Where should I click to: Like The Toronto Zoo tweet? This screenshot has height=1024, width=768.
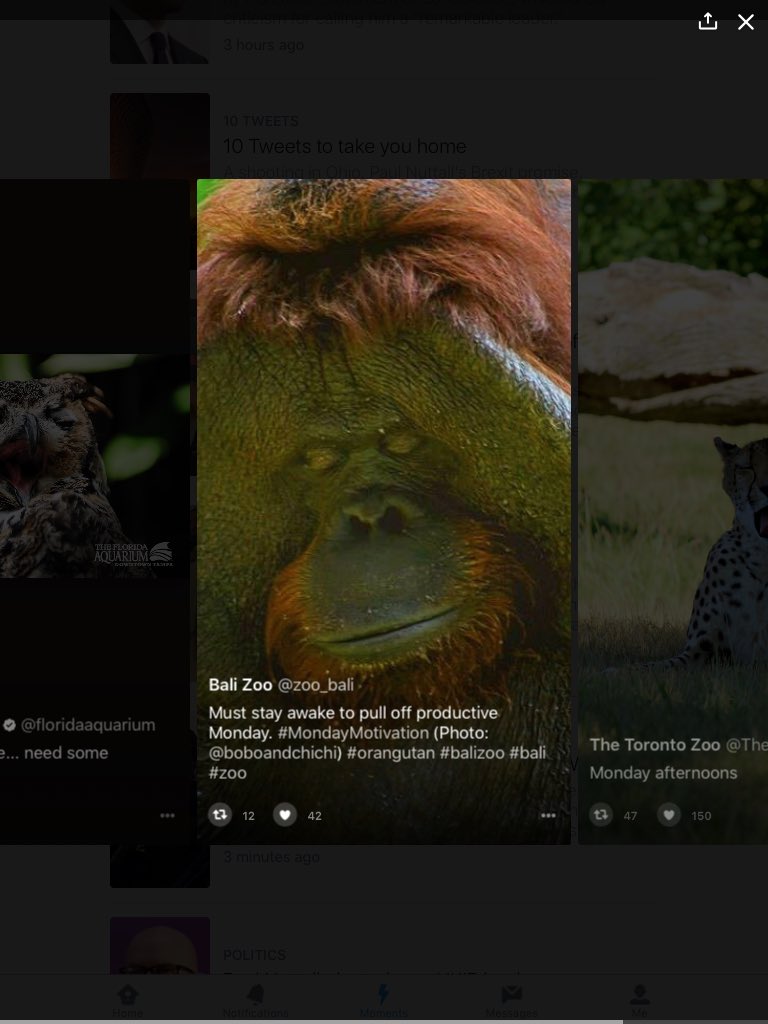point(669,814)
